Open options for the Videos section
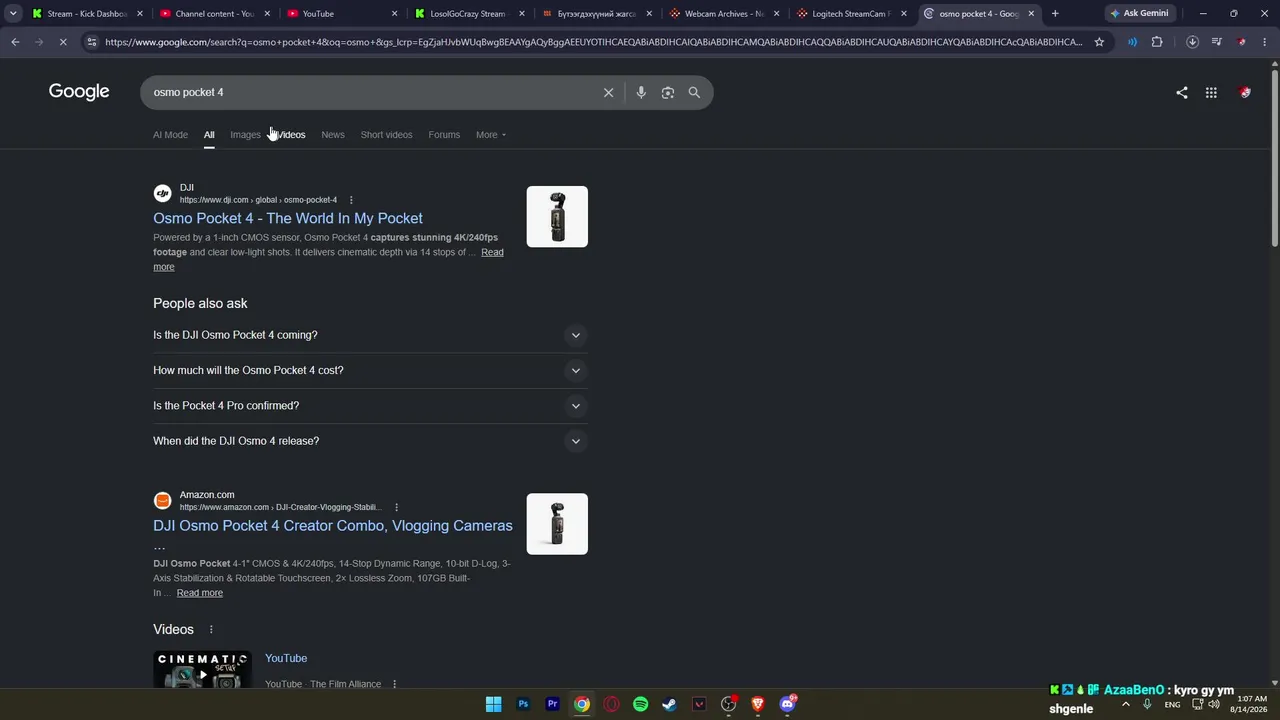Screen dimensions: 1280x720 tap(211, 629)
